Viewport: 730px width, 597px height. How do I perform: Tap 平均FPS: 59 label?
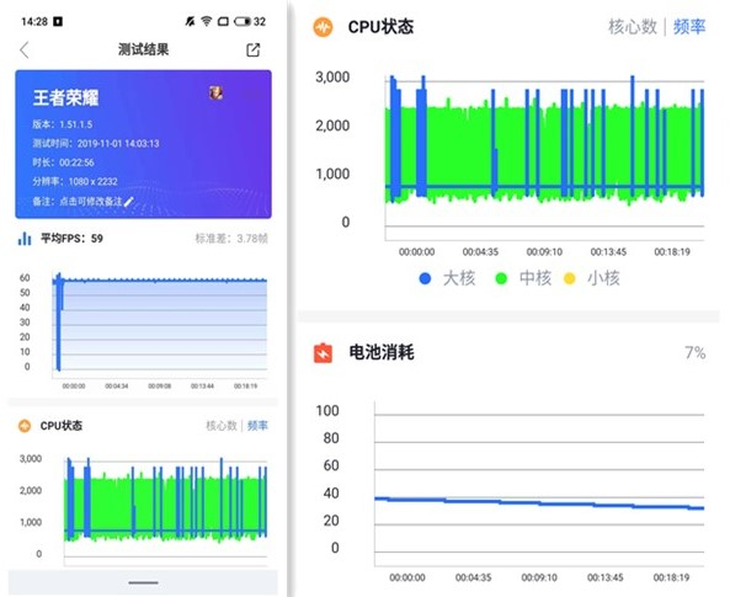[72, 238]
